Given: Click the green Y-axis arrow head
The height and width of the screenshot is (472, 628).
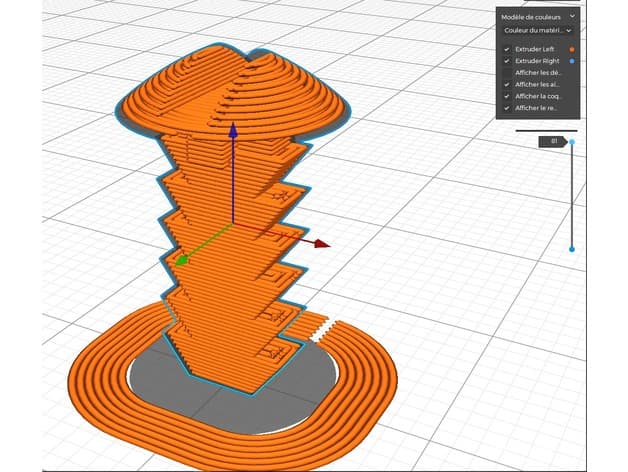Looking at the screenshot, I should (x=182, y=261).
